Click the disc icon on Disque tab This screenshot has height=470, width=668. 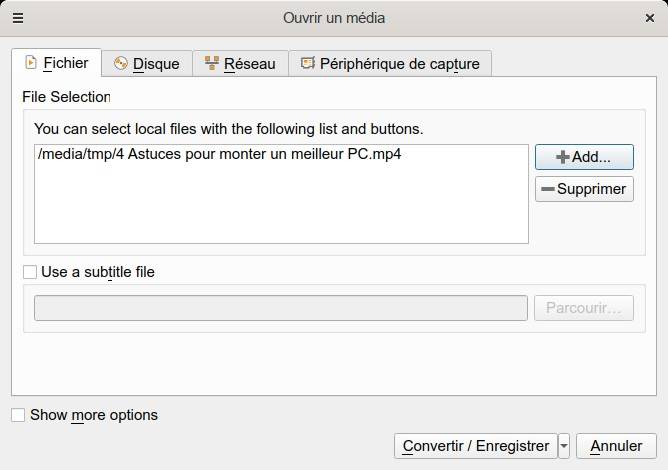pyautogui.click(x=121, y=64)
